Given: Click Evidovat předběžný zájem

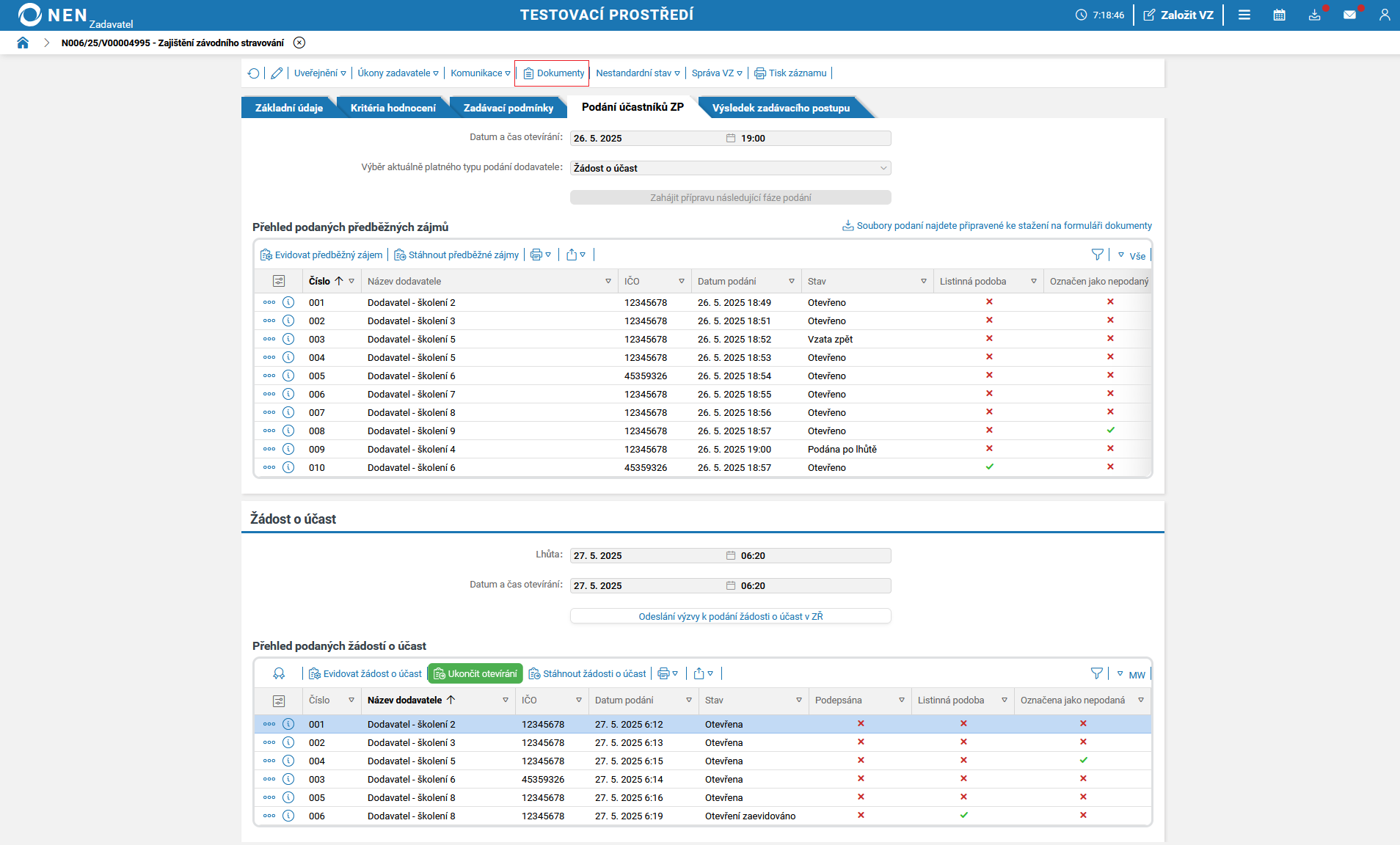Looking at the screenshot, I should point(321,255).
